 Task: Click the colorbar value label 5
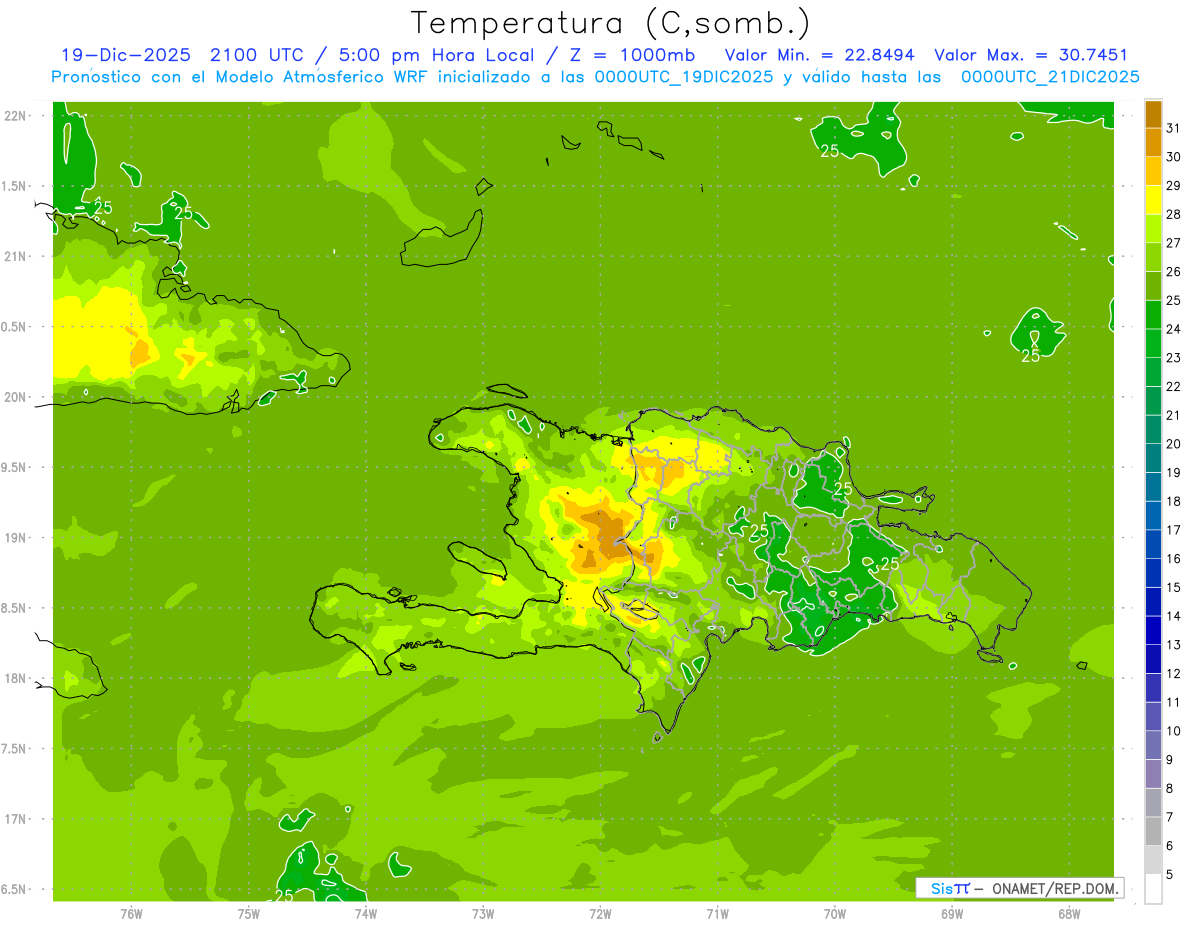pyautogui.click(x=1170, y=875)
